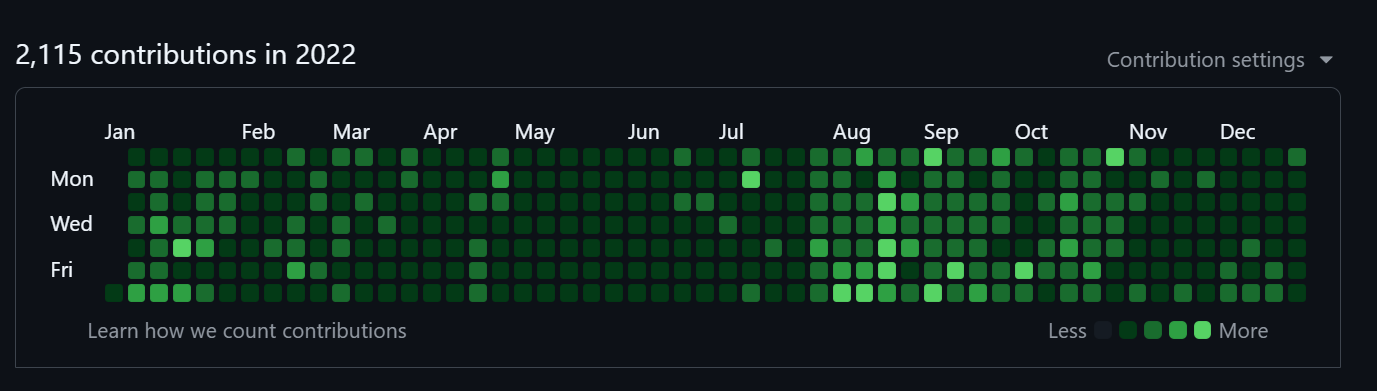Screen dimensions: 1377x391
Task: Click the 'Sep' month label
Action: click(x=941, y=132)
